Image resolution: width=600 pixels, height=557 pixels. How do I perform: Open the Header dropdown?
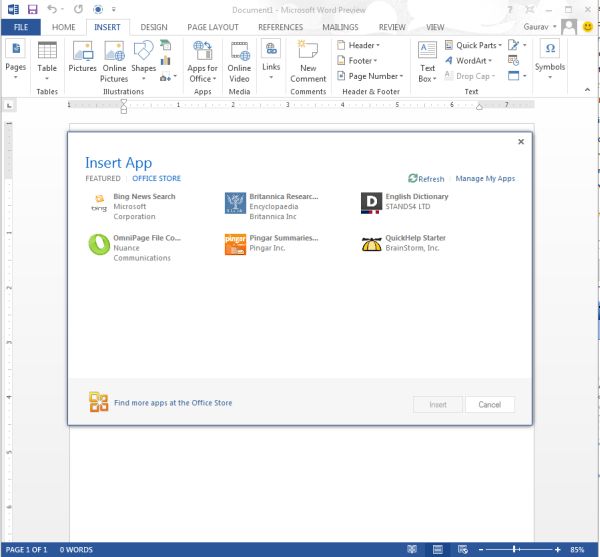coord(359,45)
